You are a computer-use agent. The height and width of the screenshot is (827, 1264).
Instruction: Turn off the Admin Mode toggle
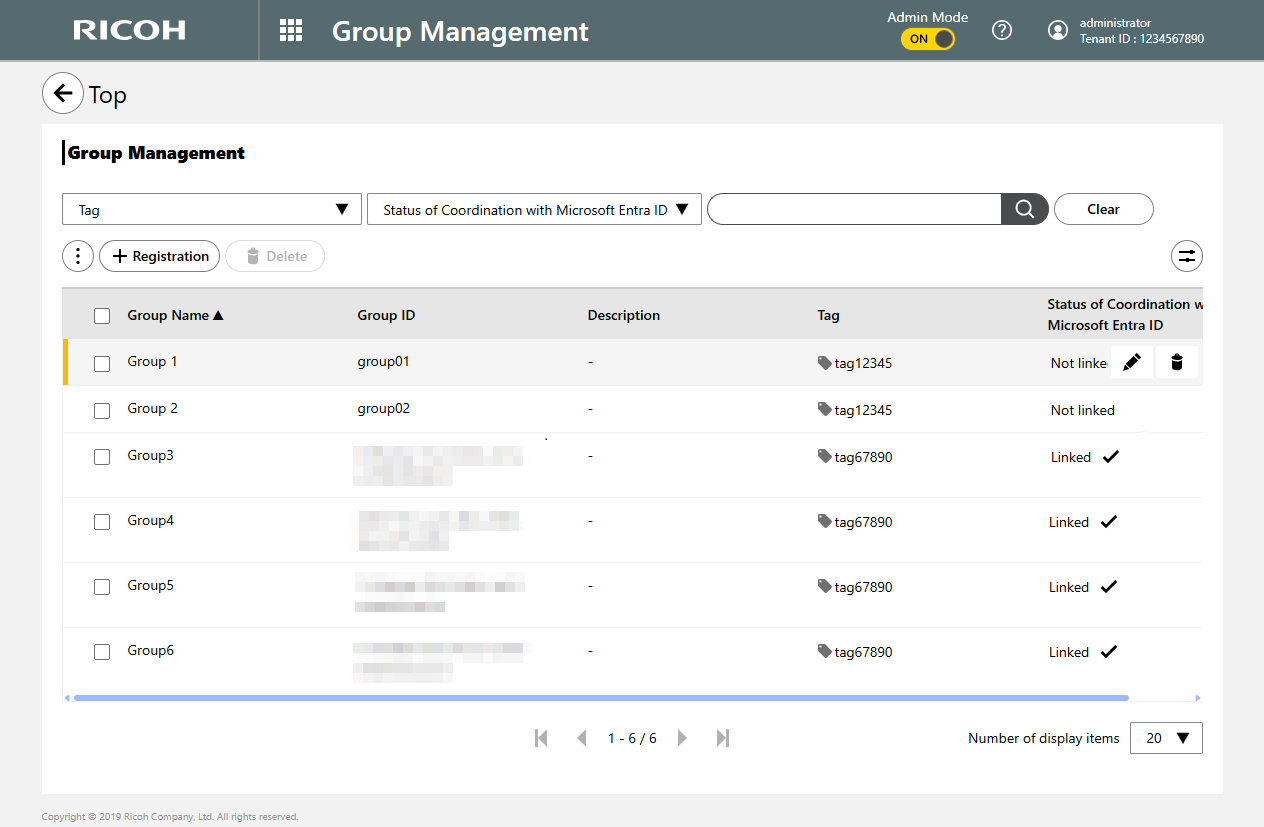click(928, 39)
